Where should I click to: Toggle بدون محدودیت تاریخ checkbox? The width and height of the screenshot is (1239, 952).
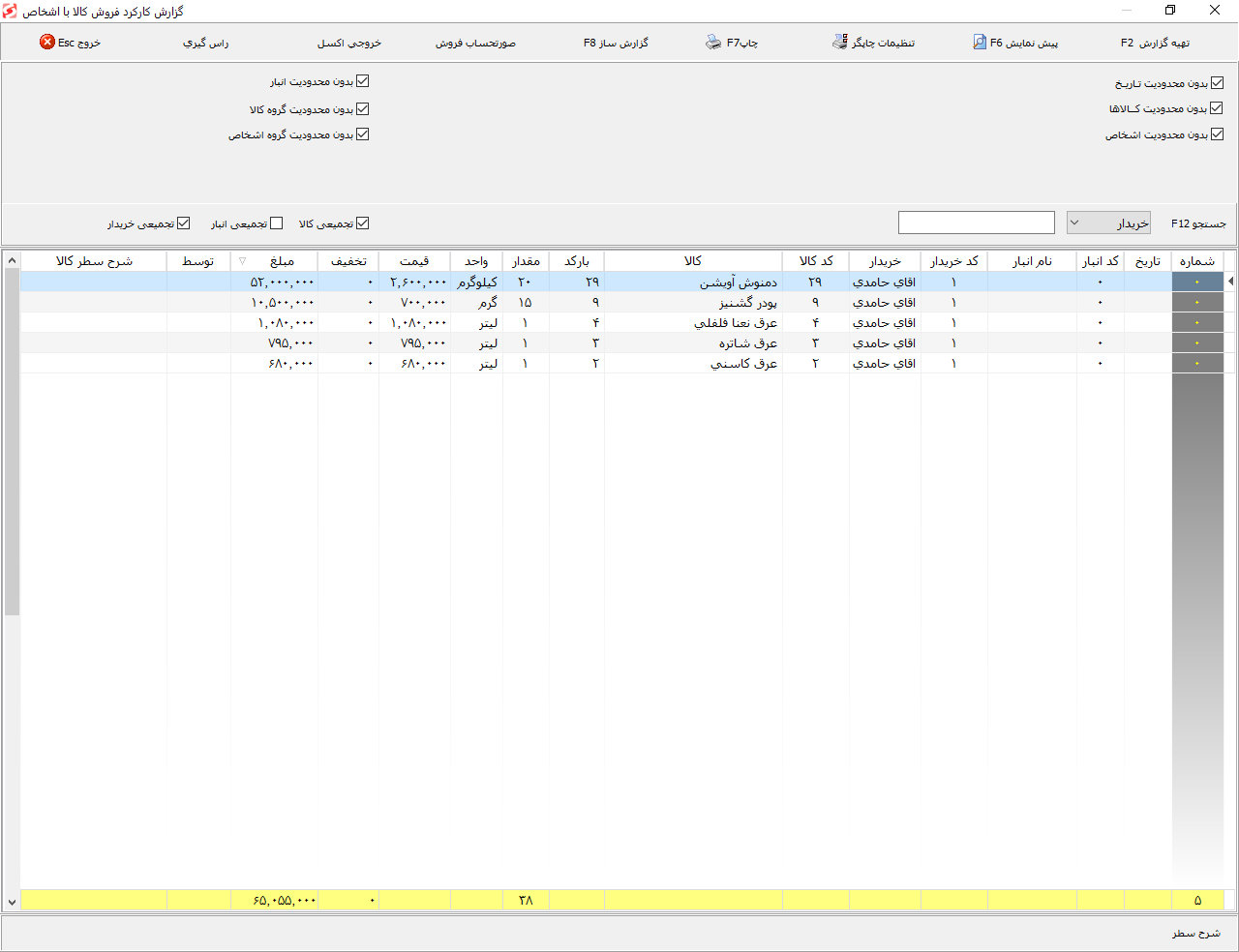coord(1217,83)
